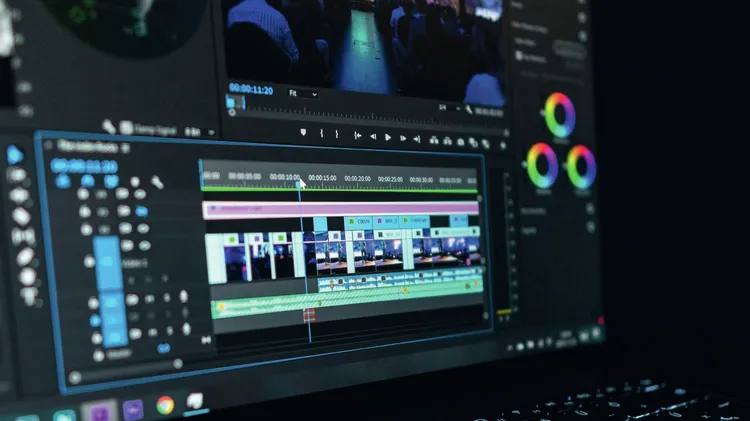Click the lower-right Lumetri color wheel
This screenshot has height=421, width=750.
pyautogui.click(x=581, y=167)
